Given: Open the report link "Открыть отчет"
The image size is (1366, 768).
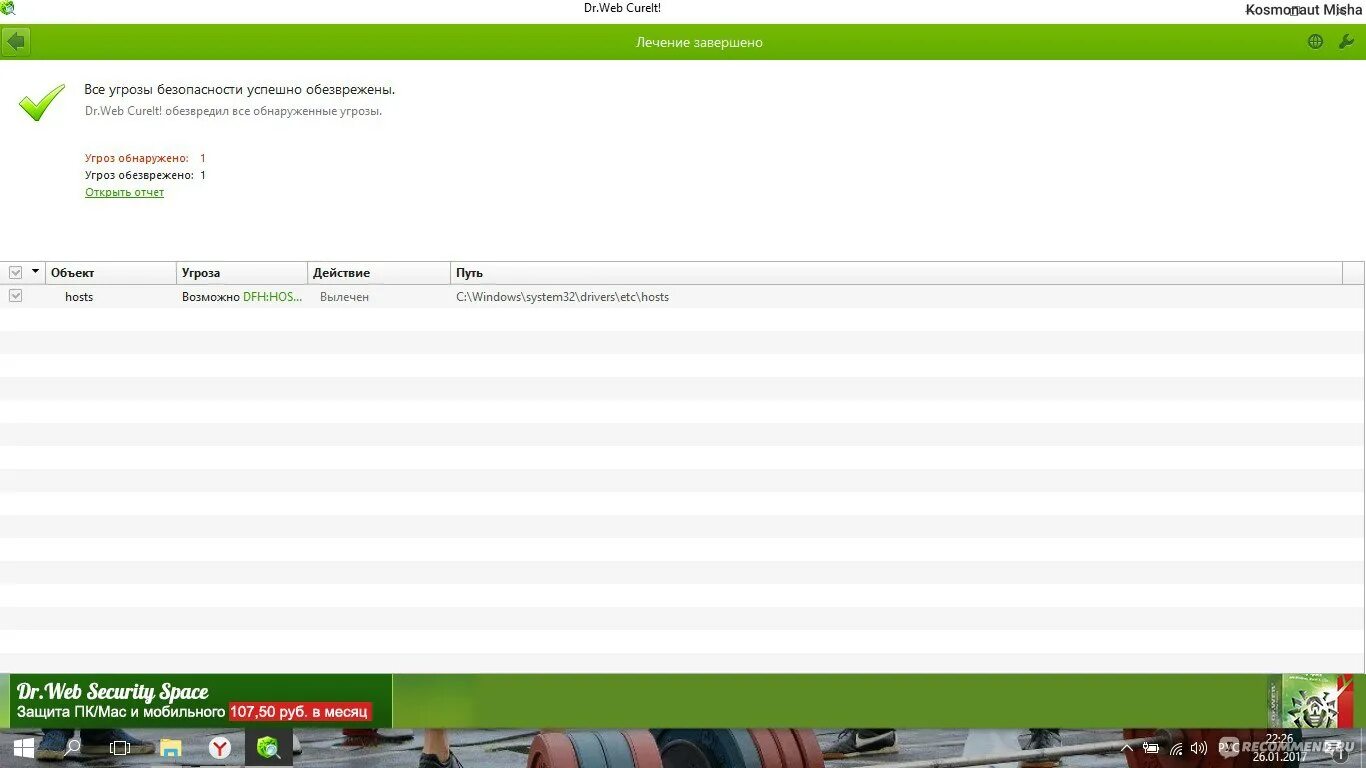Looking at the screenshot, I should [124, 192].
